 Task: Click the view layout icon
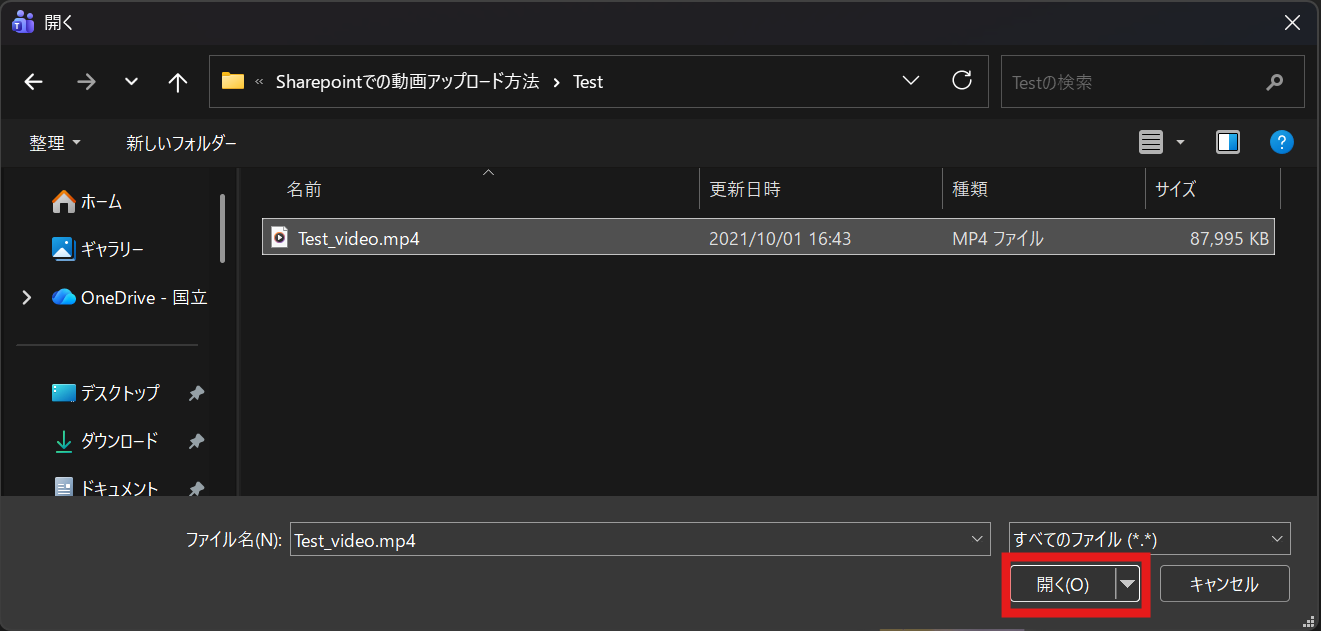click(1151, 143)
